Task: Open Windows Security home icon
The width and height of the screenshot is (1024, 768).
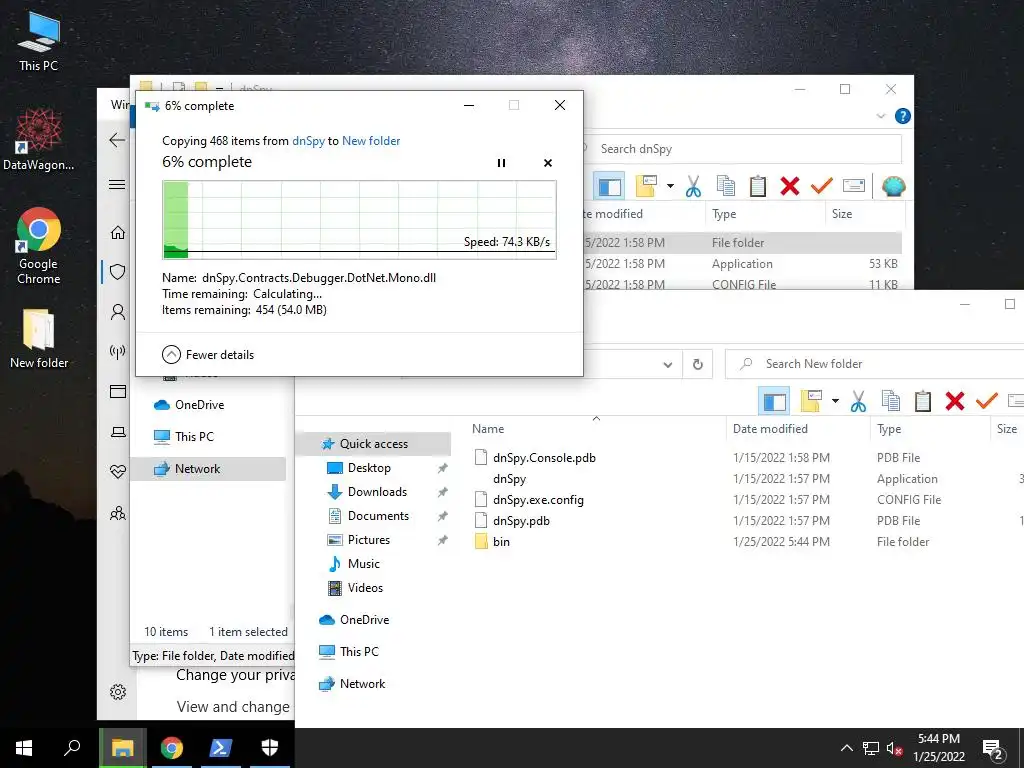Action: [118, 232]
